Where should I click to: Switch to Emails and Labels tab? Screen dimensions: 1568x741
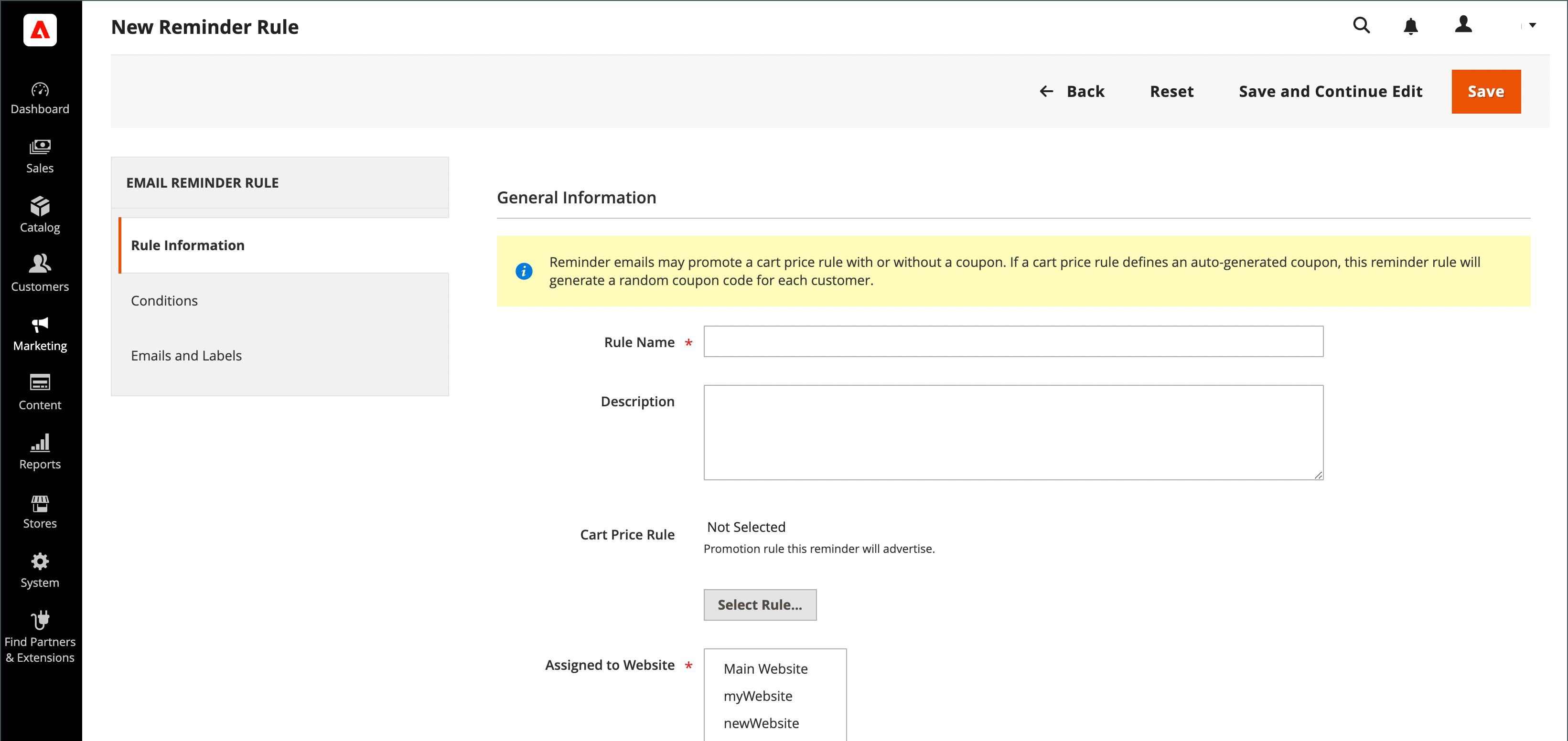coord(186,355)
